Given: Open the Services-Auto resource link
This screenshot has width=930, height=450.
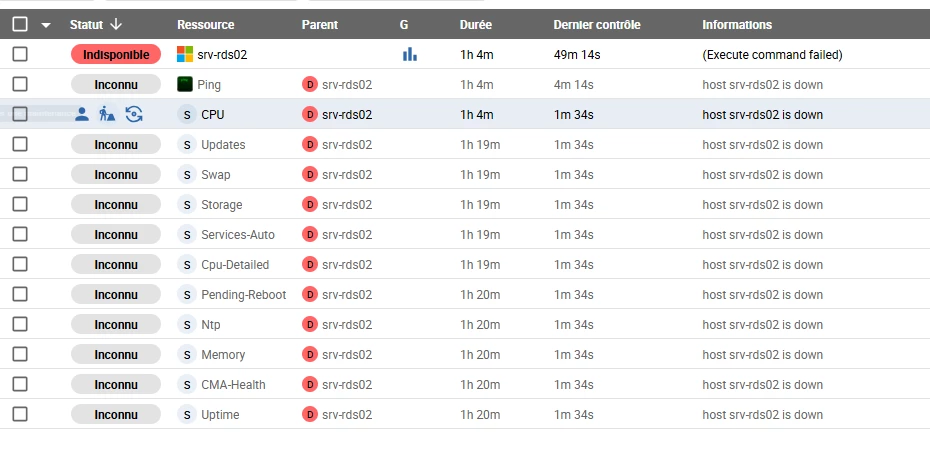Looking at the screenshot, I should [x=237, y=234].
